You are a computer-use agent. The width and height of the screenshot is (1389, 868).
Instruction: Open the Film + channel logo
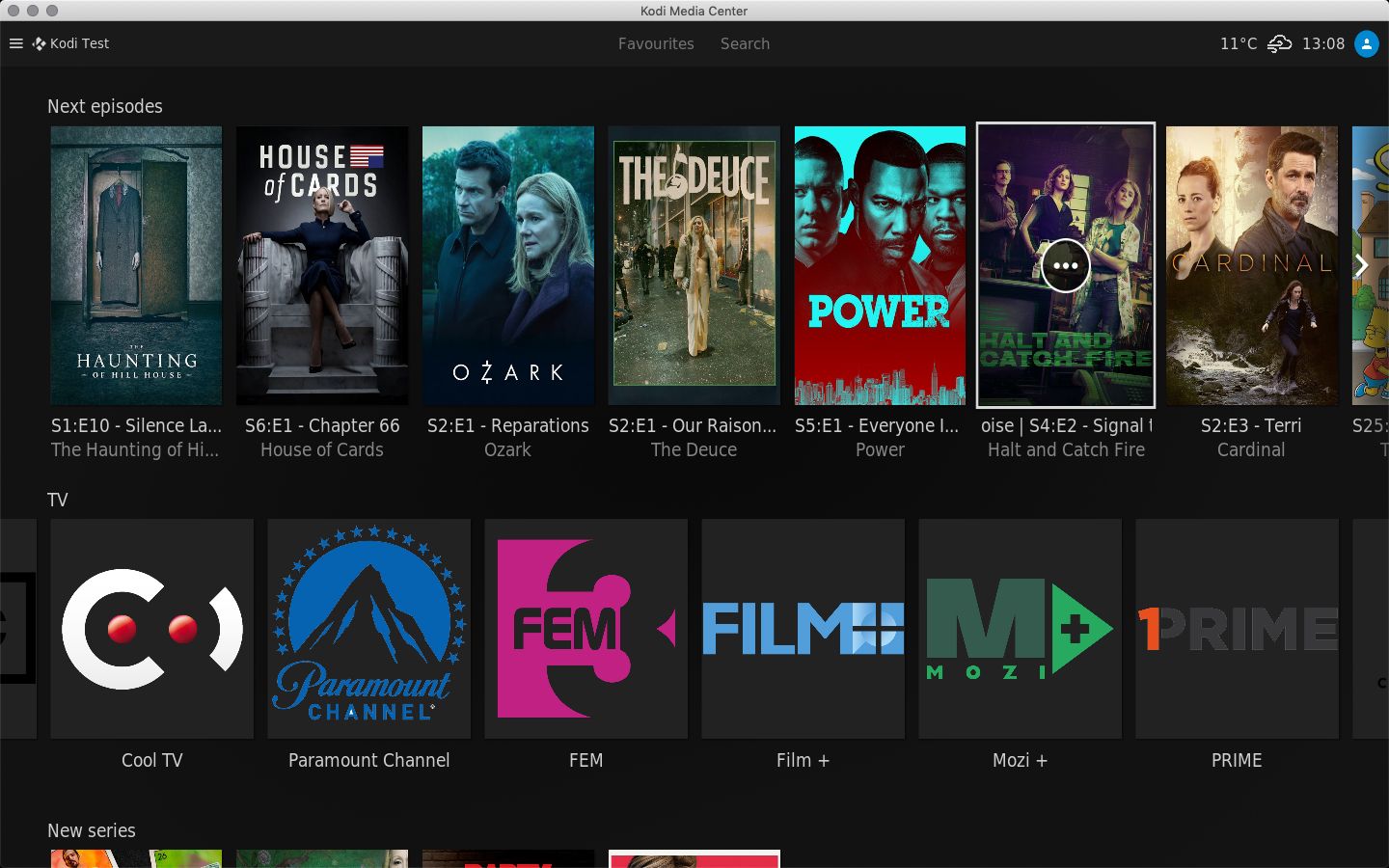(x=803, y=629)
